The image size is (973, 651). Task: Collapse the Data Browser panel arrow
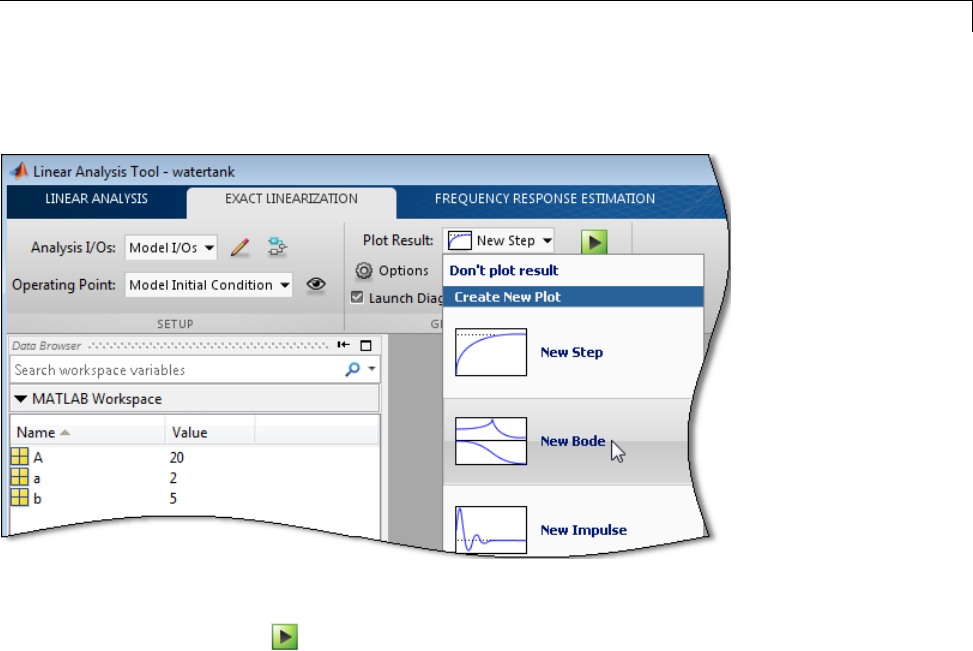coord(343,345)
